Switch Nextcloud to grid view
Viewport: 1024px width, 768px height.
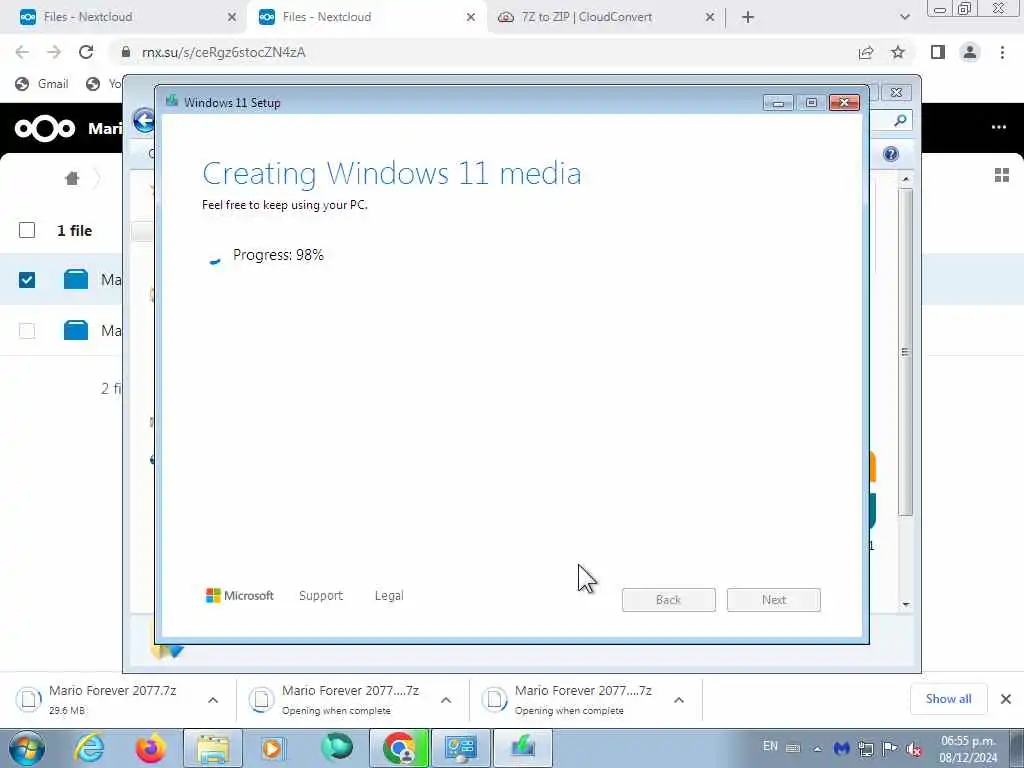coord(1002,175)
